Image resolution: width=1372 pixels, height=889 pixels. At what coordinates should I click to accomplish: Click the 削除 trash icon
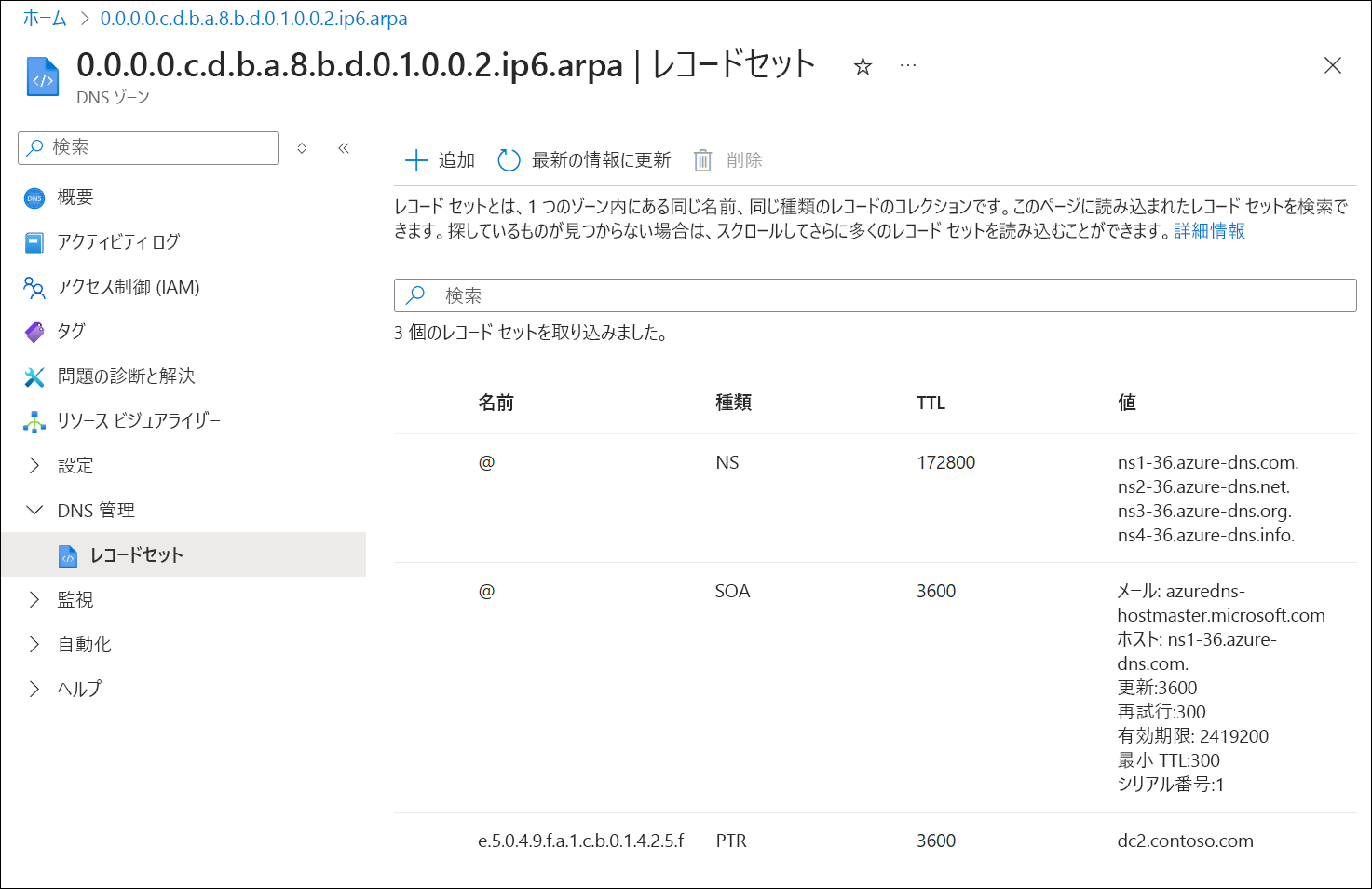pyautogui.click(x=703, y=160)
